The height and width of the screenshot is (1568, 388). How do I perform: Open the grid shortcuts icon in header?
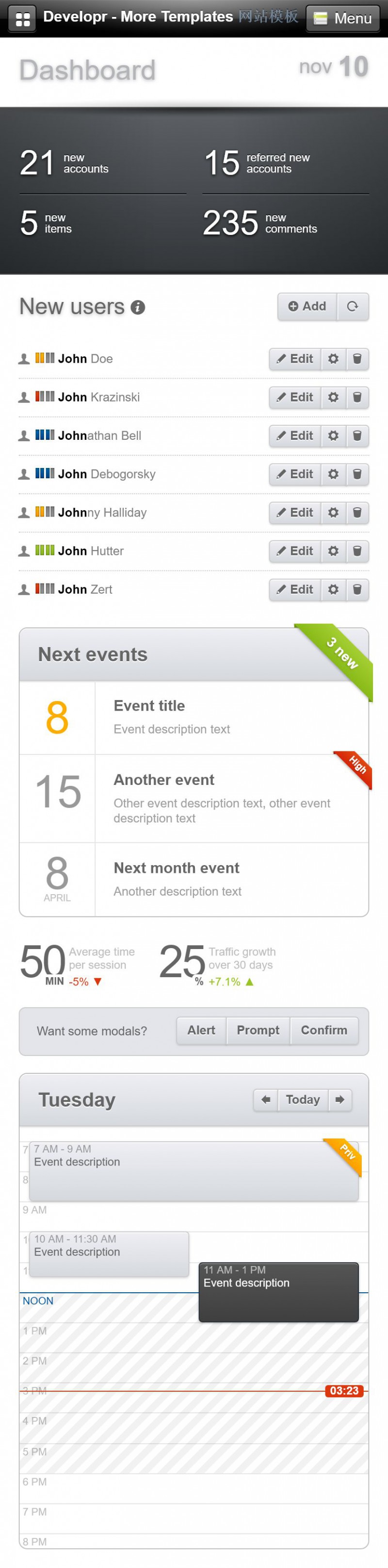[22, 18]
